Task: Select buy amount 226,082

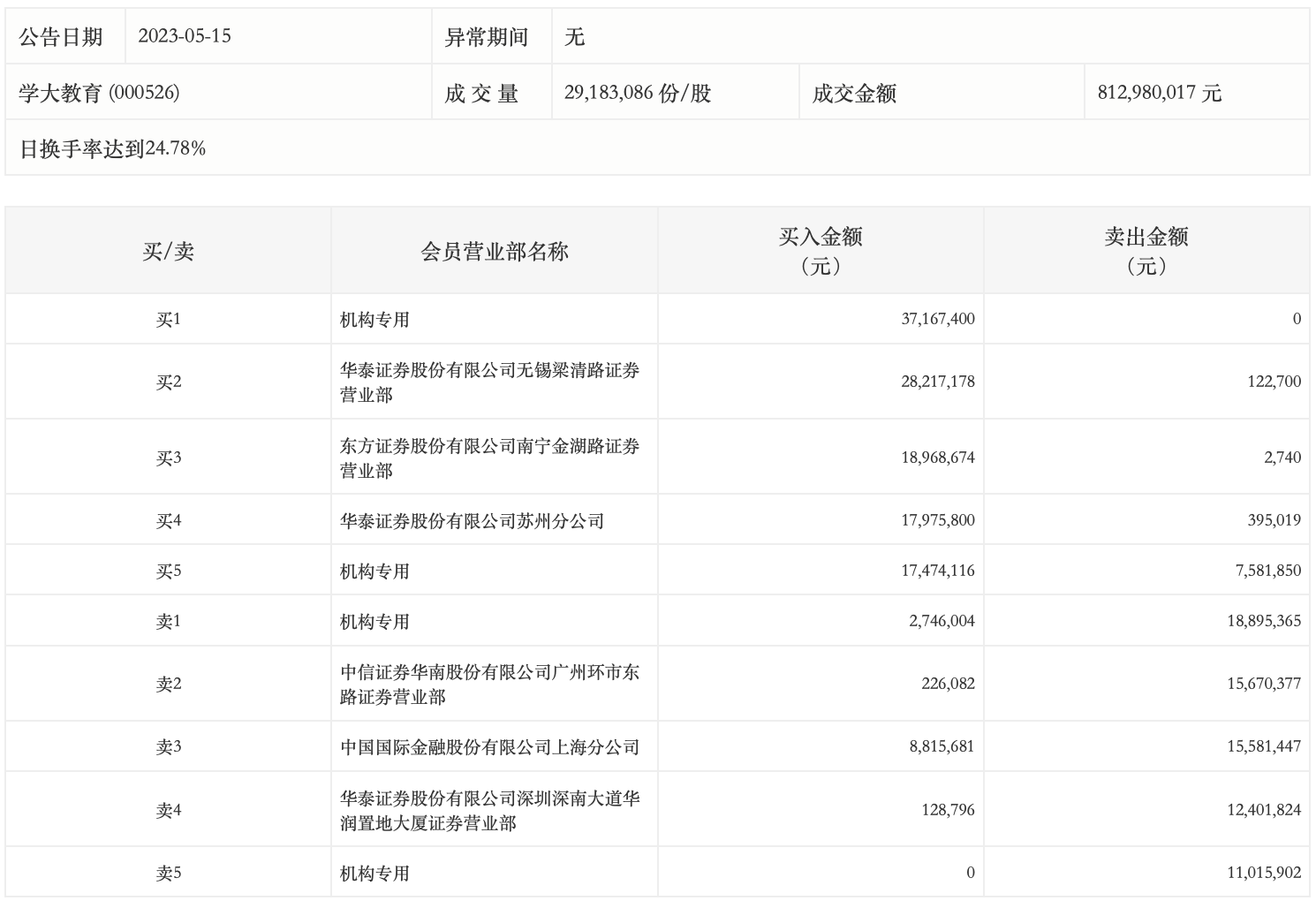Action: coord(948,684)
